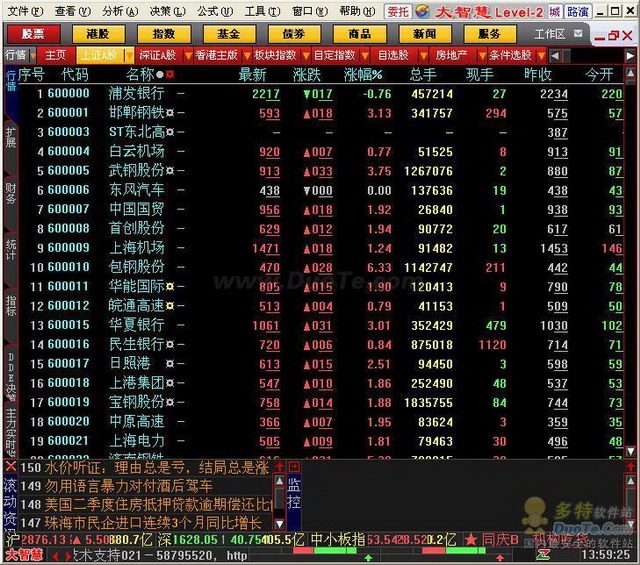640x565 pixels.
Task: Click the red up-arrow at monitor panel's right edge
Action: coord(631,467)
